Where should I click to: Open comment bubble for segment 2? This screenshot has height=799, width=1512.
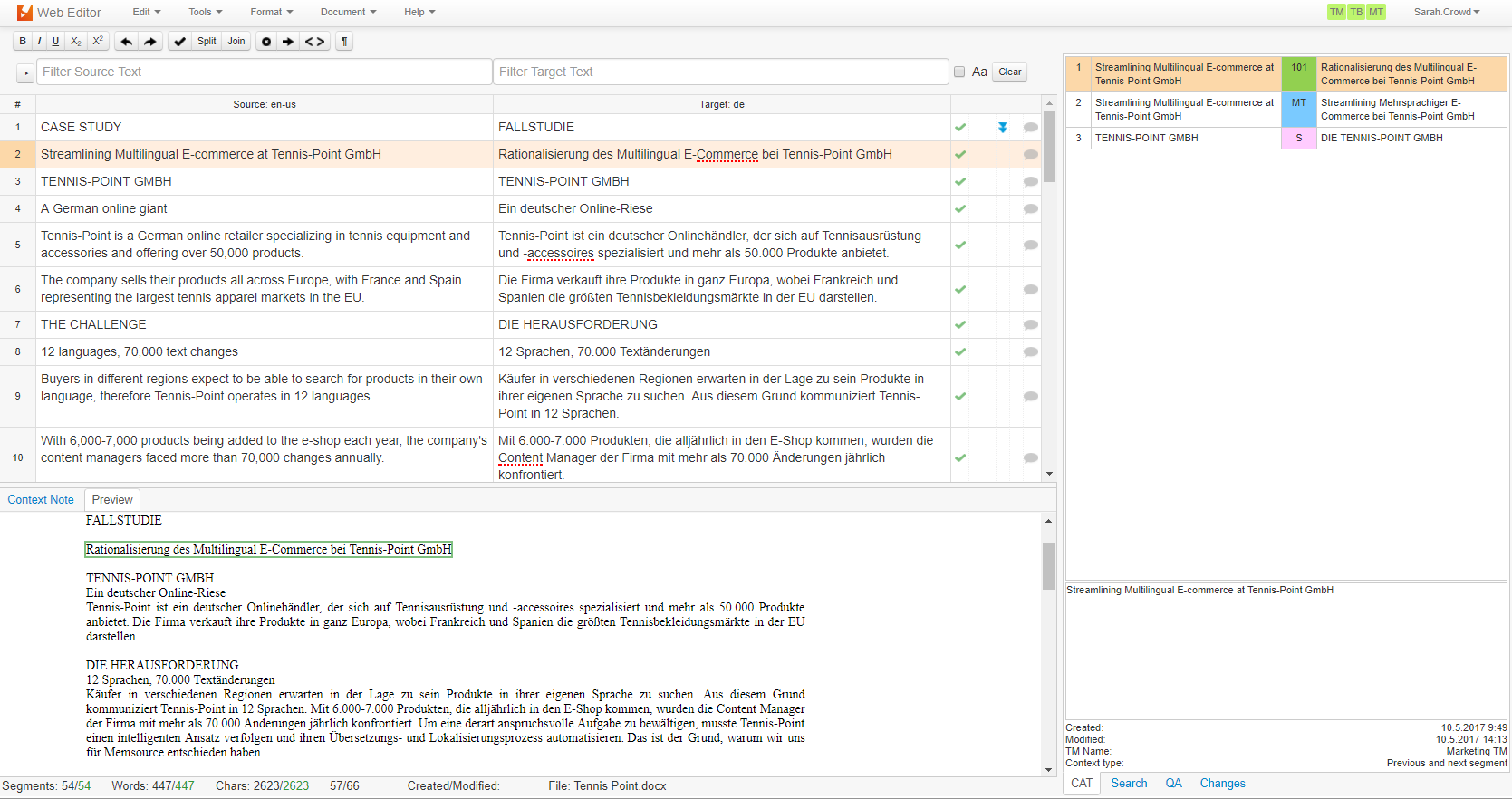point(1030,155)
